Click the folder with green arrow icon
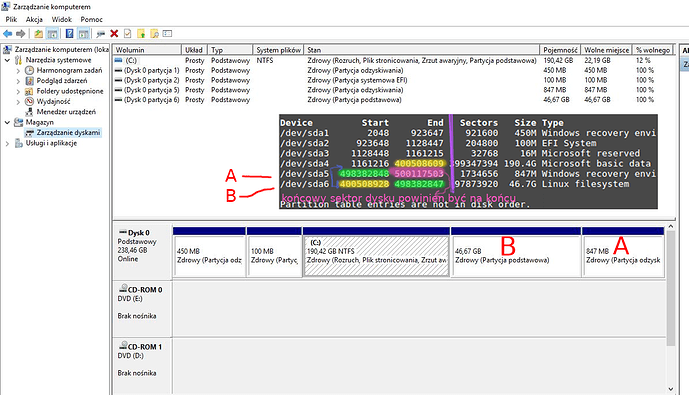689x395 pixels. click(141, 34)
